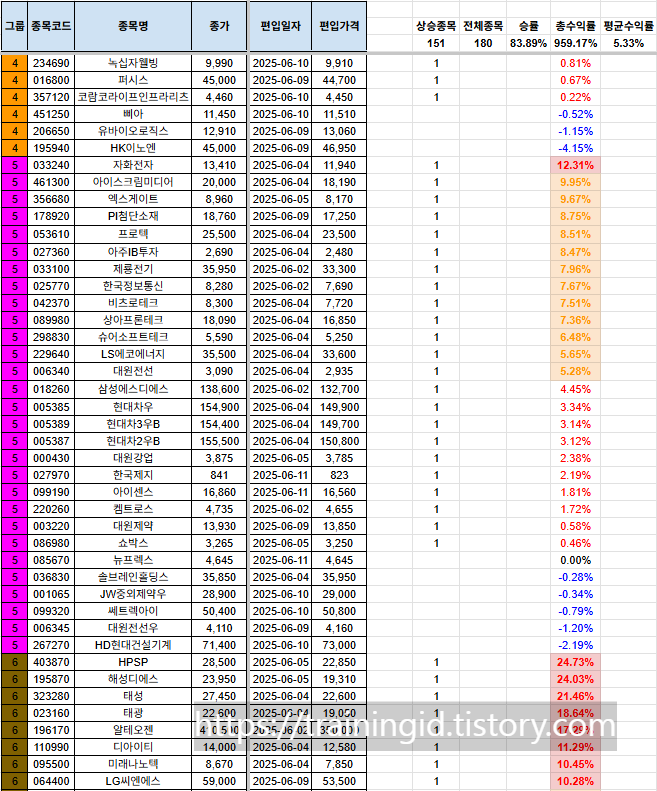
Task: Click stock name 디아이티
Action: tap(133, 748)
